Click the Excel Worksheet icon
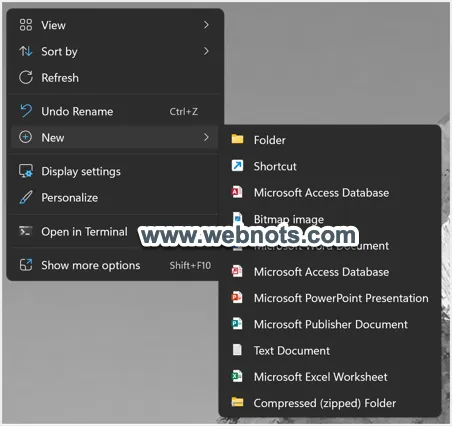The width and height of the screenshot is (452, 426). [x=237, y=376]
